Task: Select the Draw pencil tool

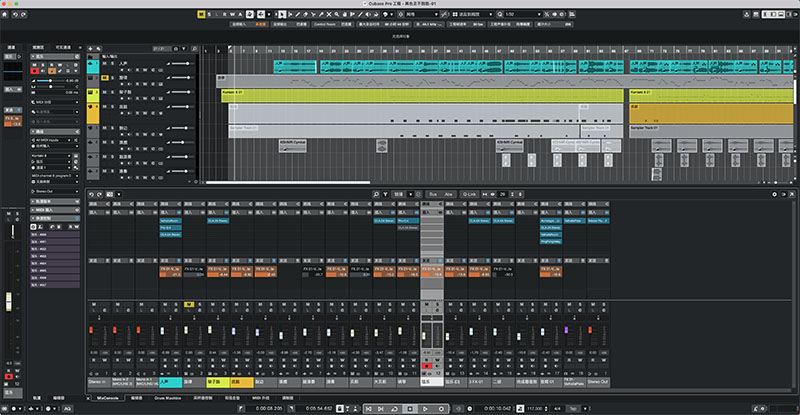Action: 297,14
